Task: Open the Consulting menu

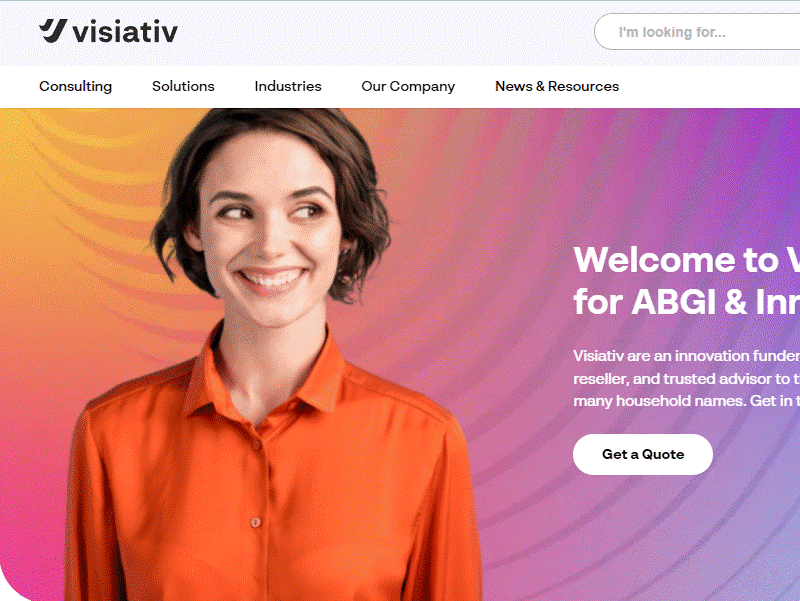Action: pyautogui.click(x=76, y=86)
